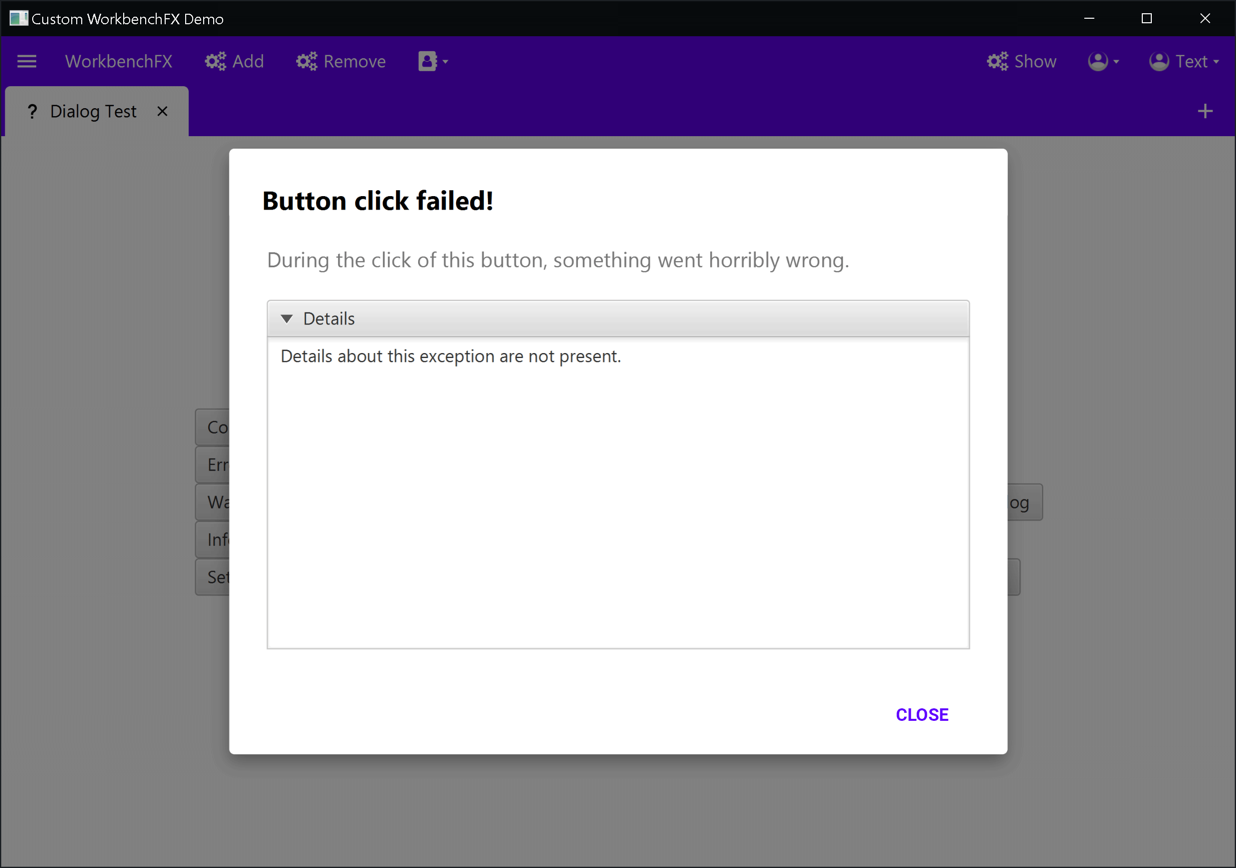This screenshot has height=868, width=1236.
Task: Collapse the Details section of the dialog
Action: tap(285, 318)
